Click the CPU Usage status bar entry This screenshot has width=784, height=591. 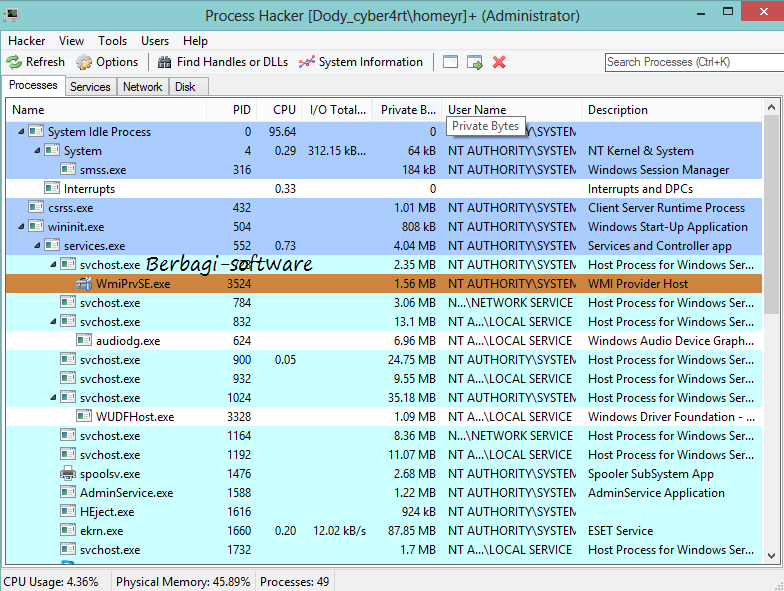pyautogui.click(x=51, y=582)
